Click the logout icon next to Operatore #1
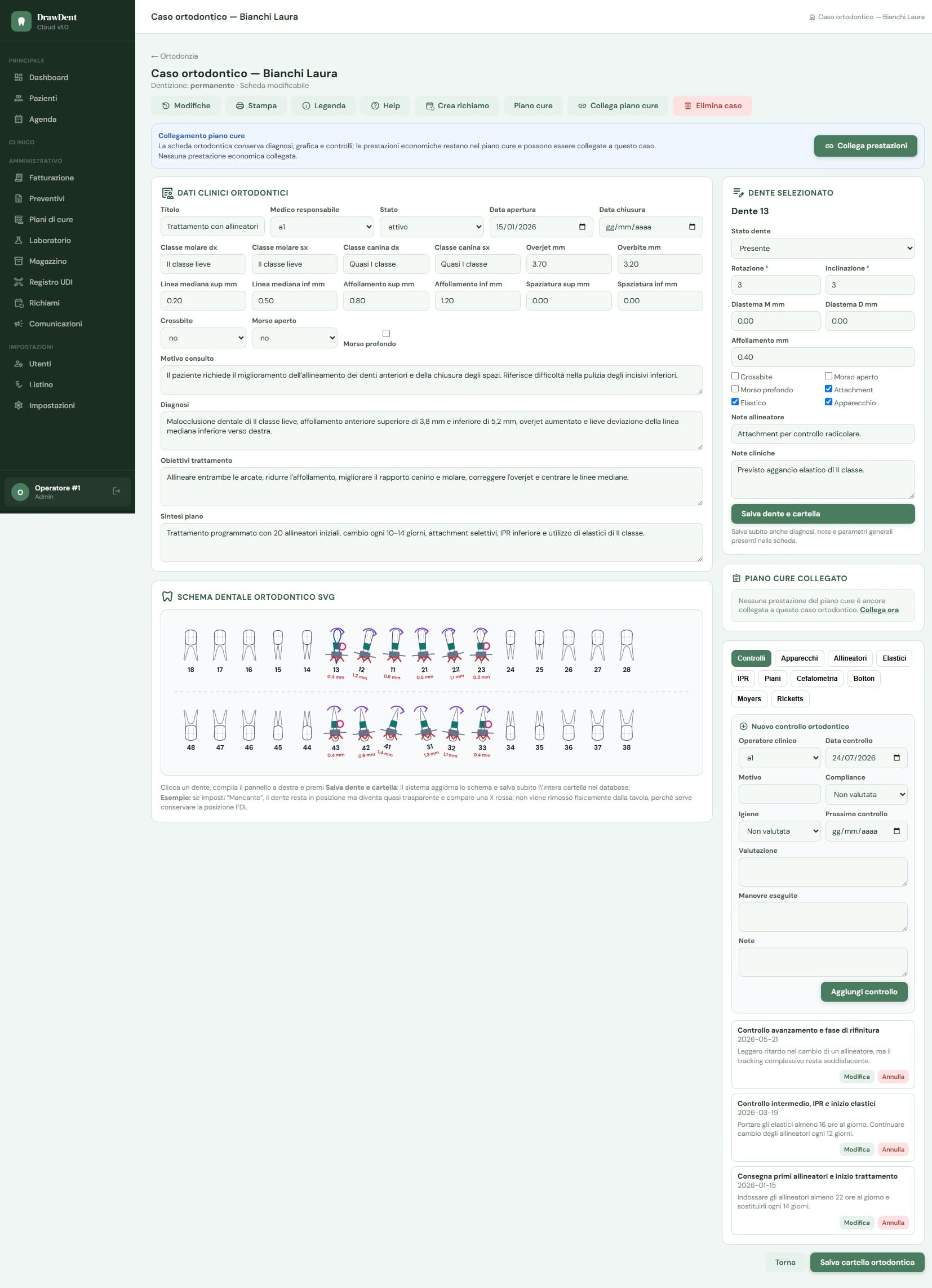 [116, 491]
